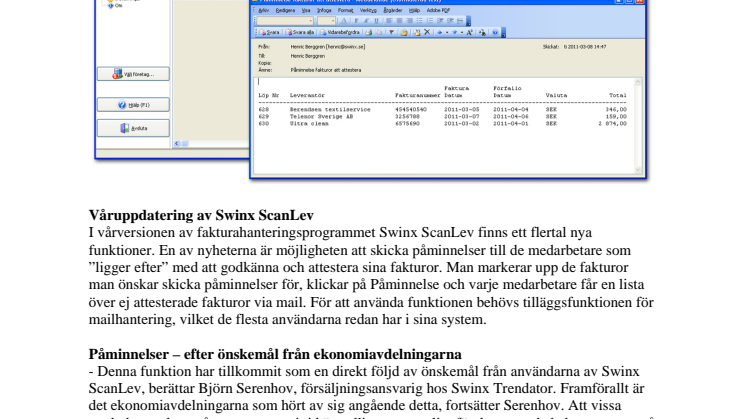Click sender Henric Berggren [henric@swinx.se]
This screenshot has height=419, width=746.
click(328, 47)
